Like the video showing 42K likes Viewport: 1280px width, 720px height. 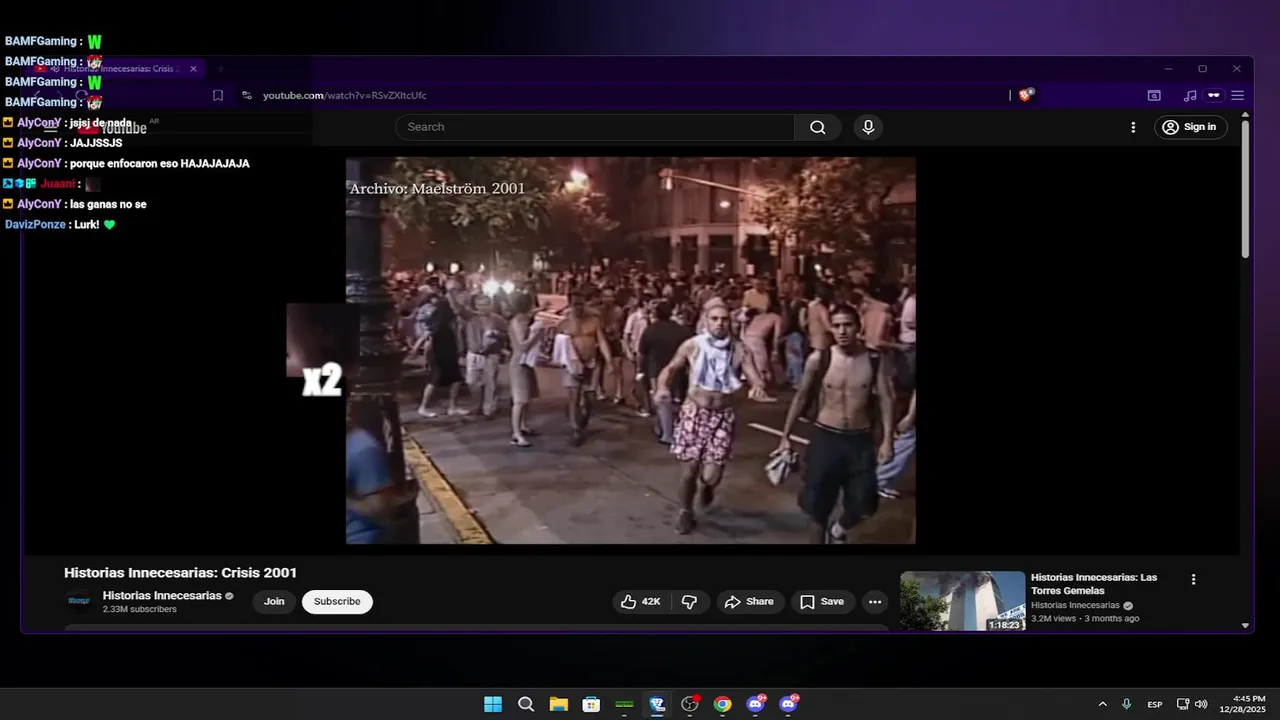click(x=641, y=602)
